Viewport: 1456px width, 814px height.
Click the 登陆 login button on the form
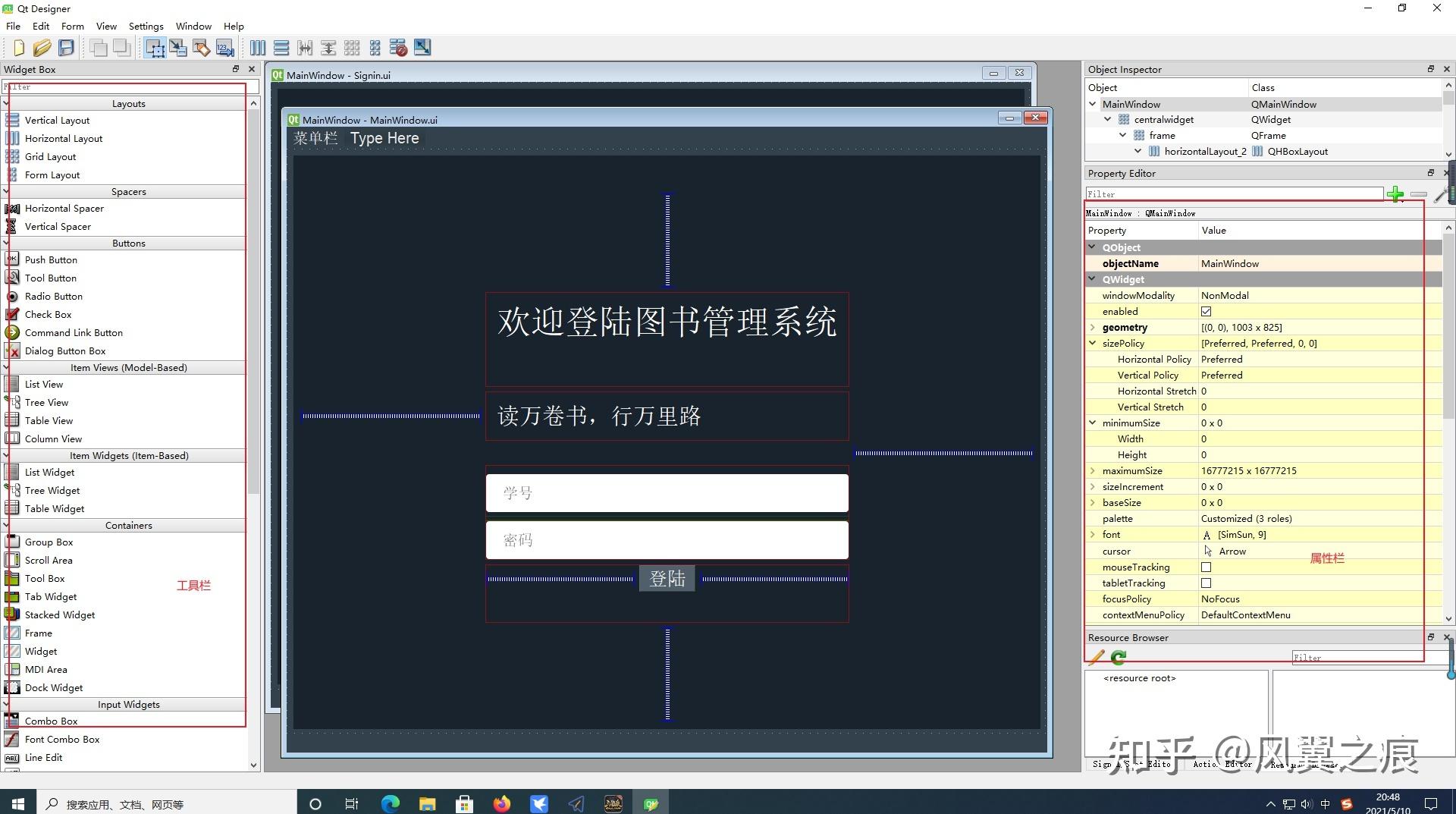click(x=667, y=578)
